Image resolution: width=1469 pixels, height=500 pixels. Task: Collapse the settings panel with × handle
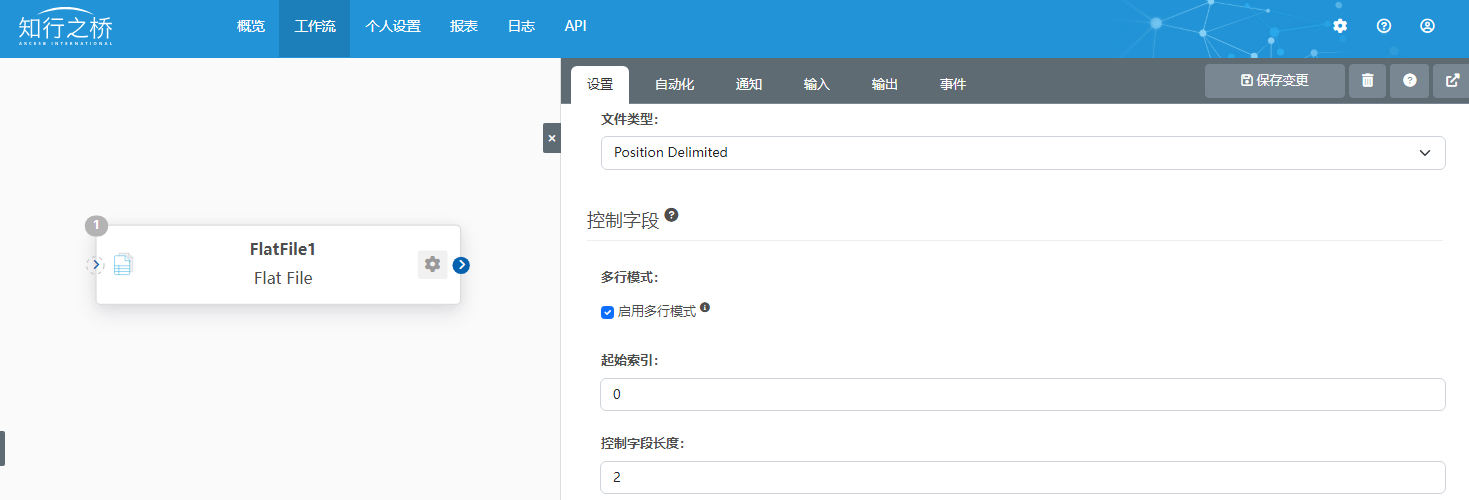click(x=551, y=138)
